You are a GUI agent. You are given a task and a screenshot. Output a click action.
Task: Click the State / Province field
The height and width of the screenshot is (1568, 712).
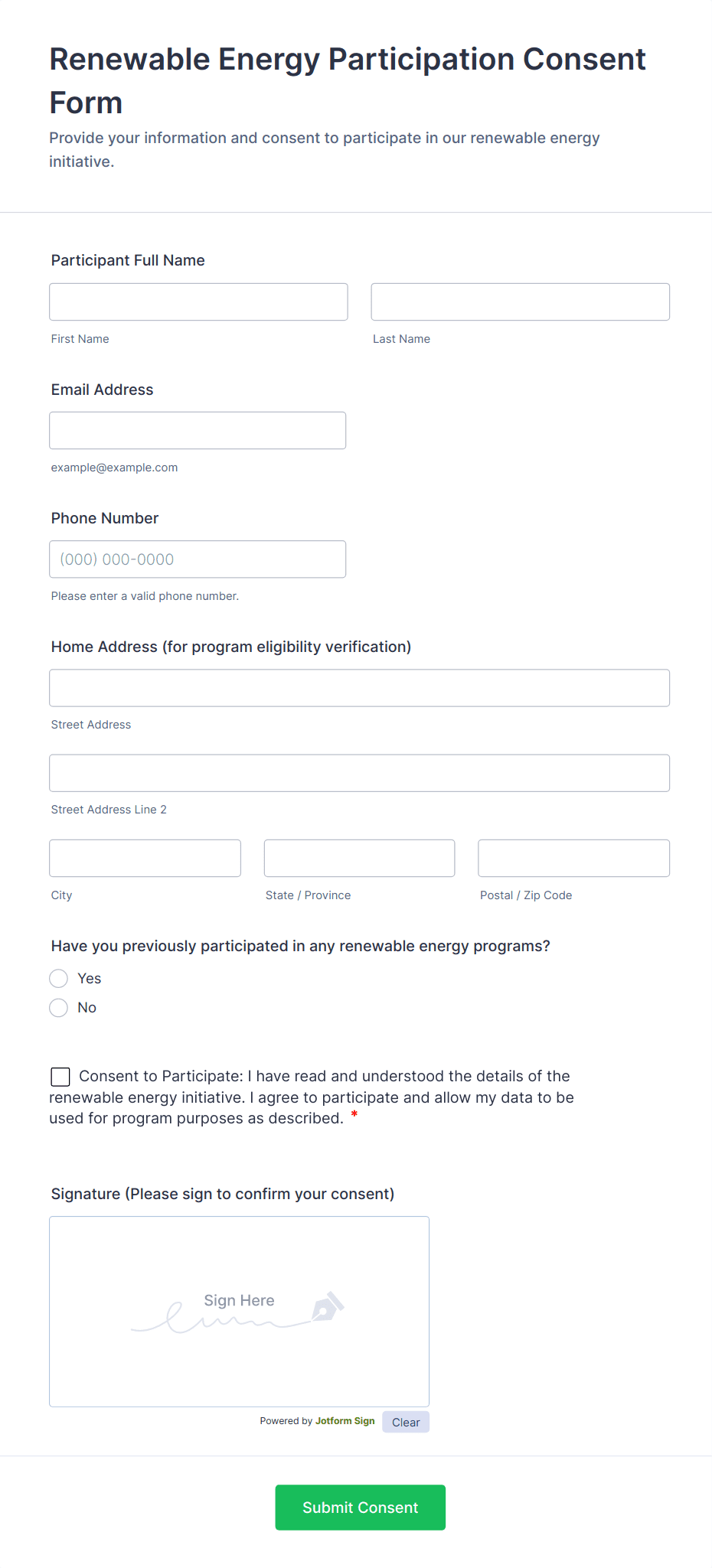(359, 859)
